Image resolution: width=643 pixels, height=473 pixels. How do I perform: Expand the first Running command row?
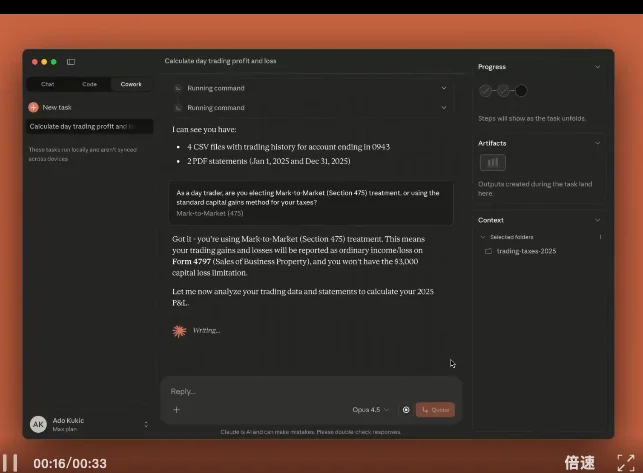coord(443,88)
